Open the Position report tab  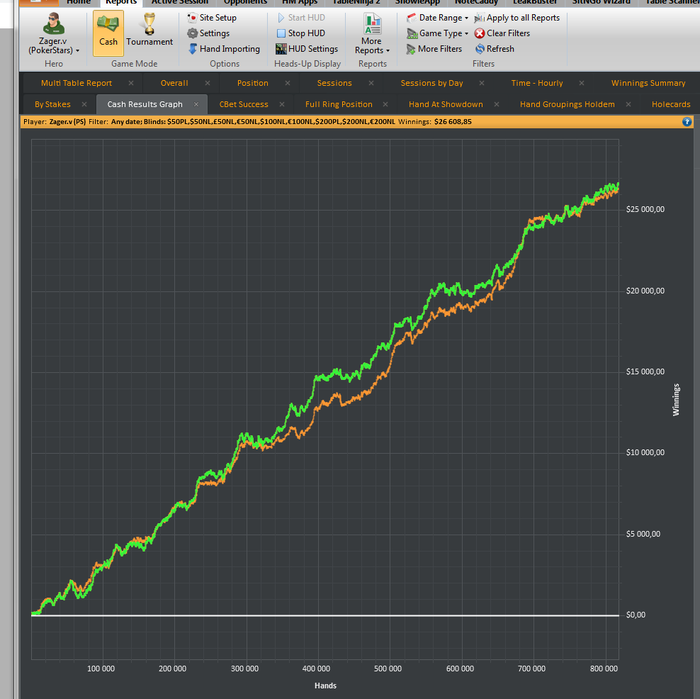[x=253, y=83]
